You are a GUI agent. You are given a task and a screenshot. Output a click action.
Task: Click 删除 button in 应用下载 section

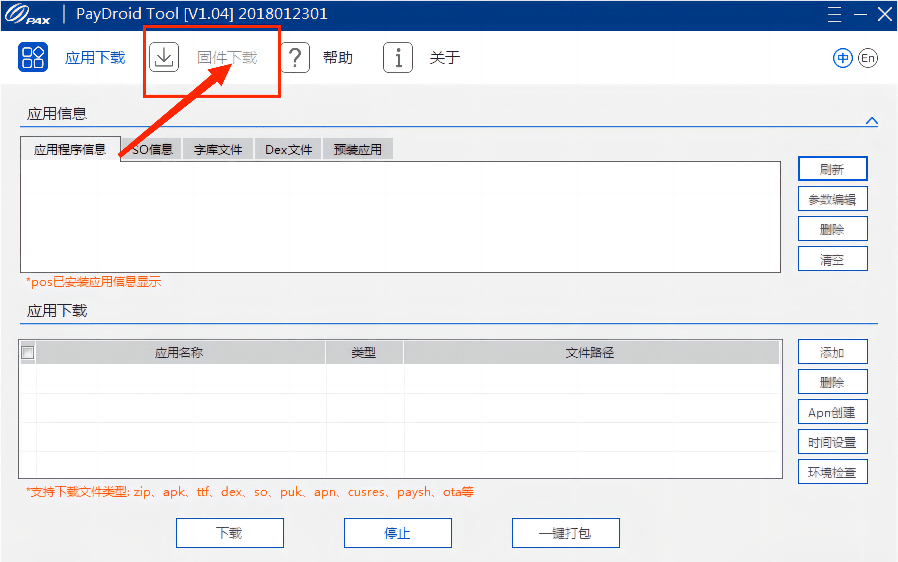833,382
